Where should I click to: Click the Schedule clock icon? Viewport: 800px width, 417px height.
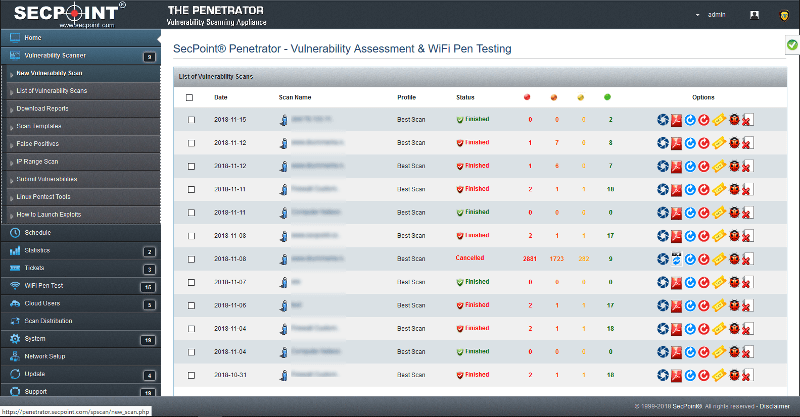point(15,233)
